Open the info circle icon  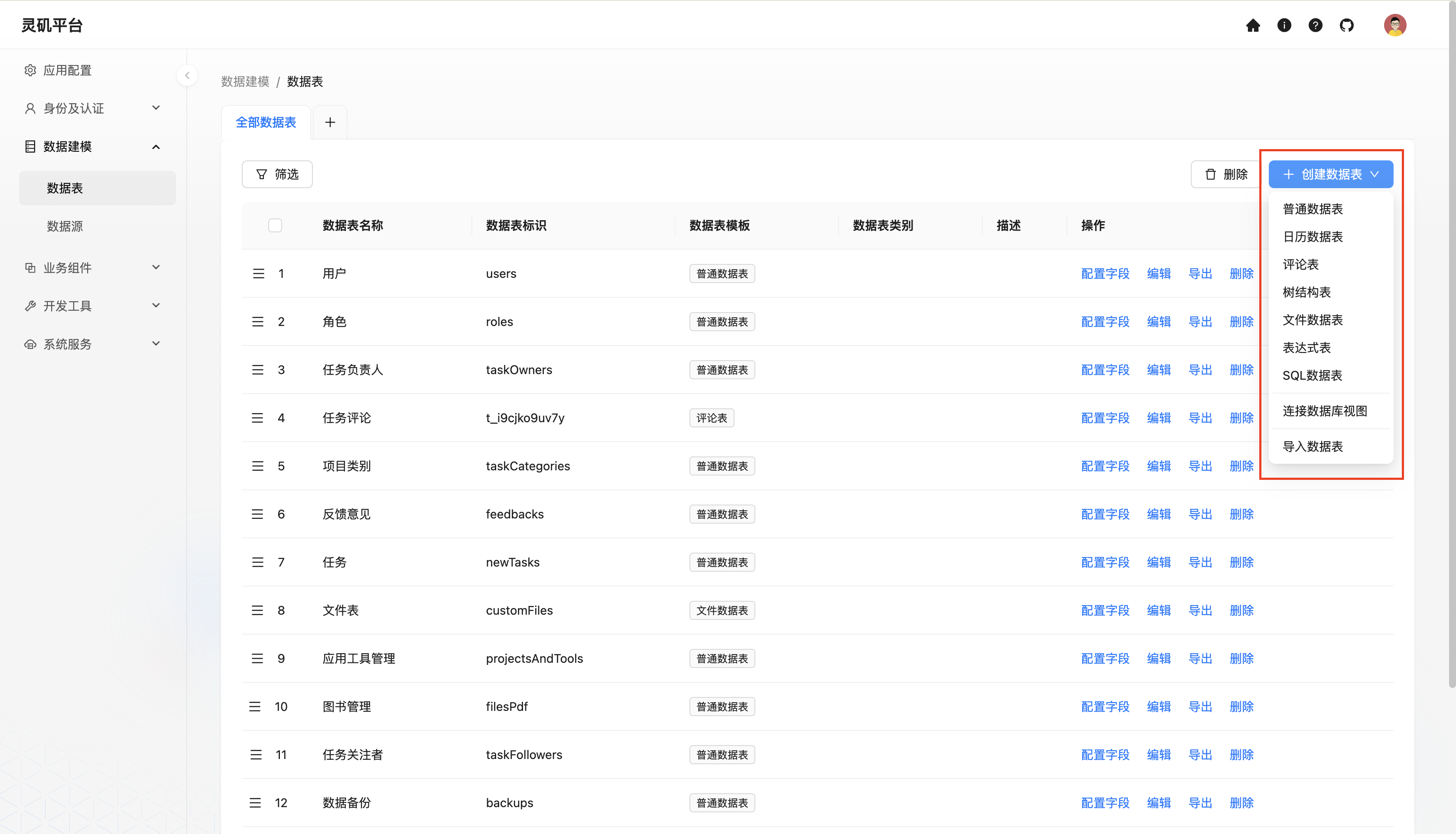[x=1284, y=25]
